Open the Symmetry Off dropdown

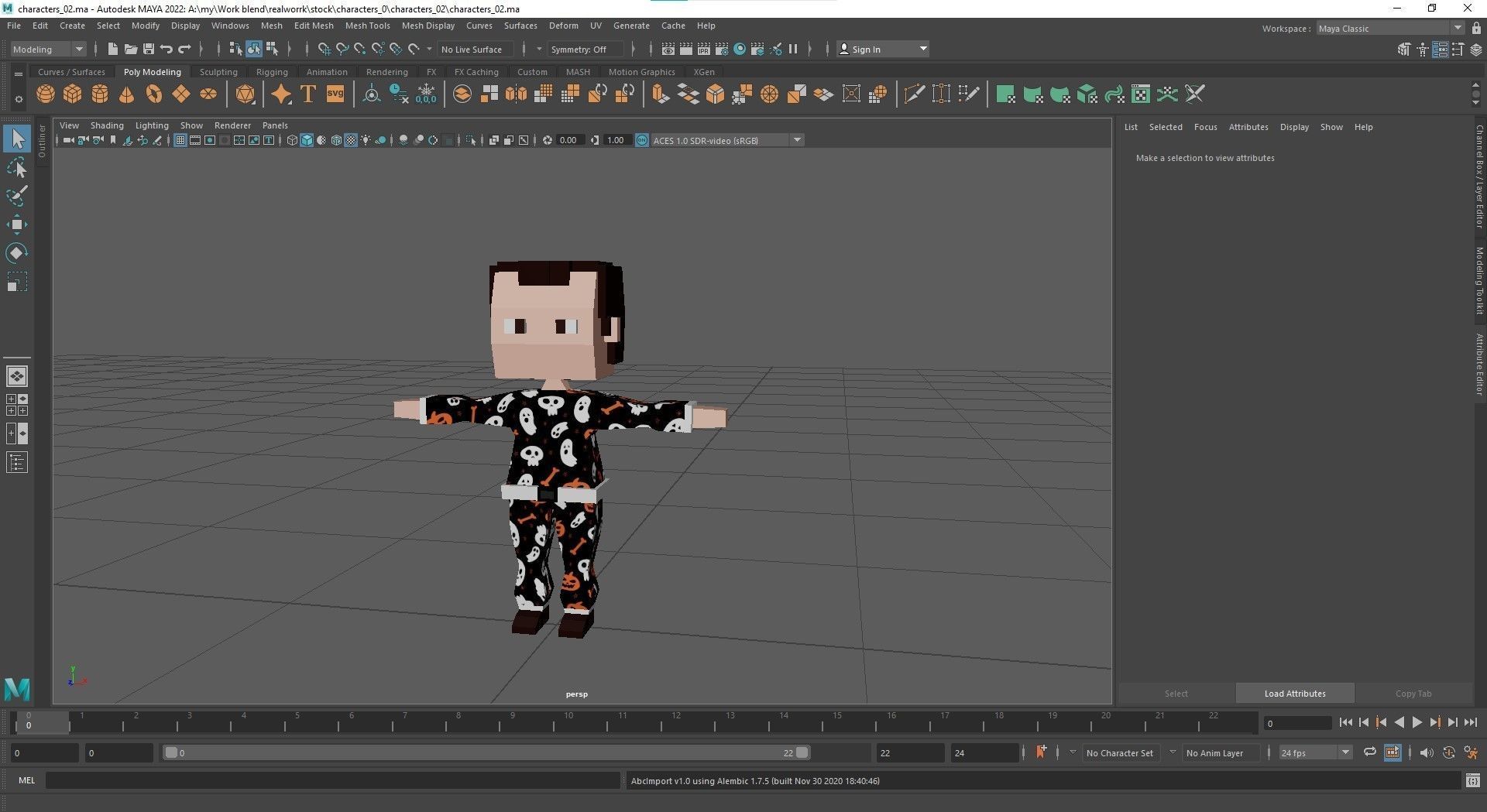(x=585, y=49)
